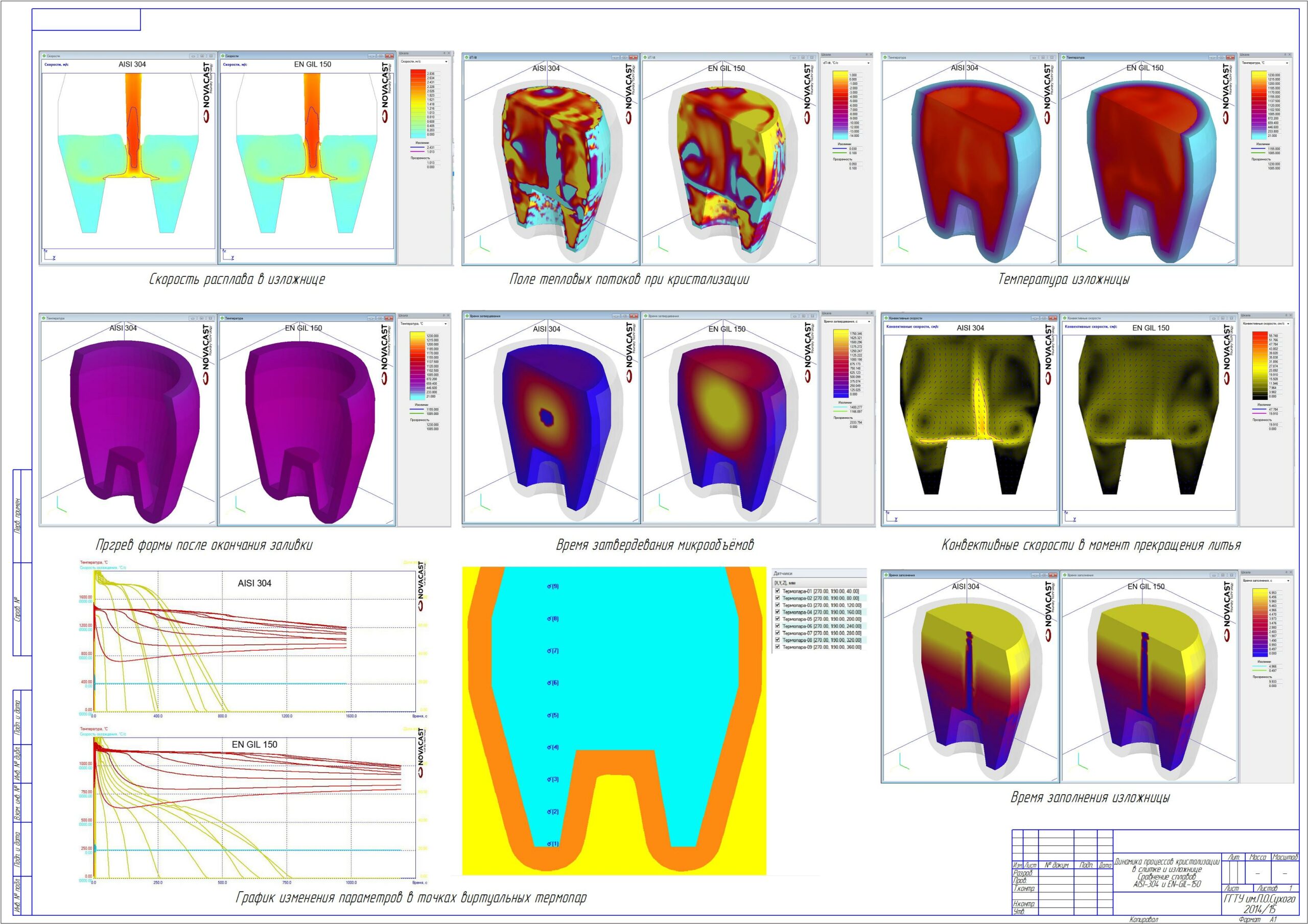Image resolution: width=1308 pixels, height=924 pixels.
Task: Toggle the Термопара-08 checkbox
Action: point(778,639)
